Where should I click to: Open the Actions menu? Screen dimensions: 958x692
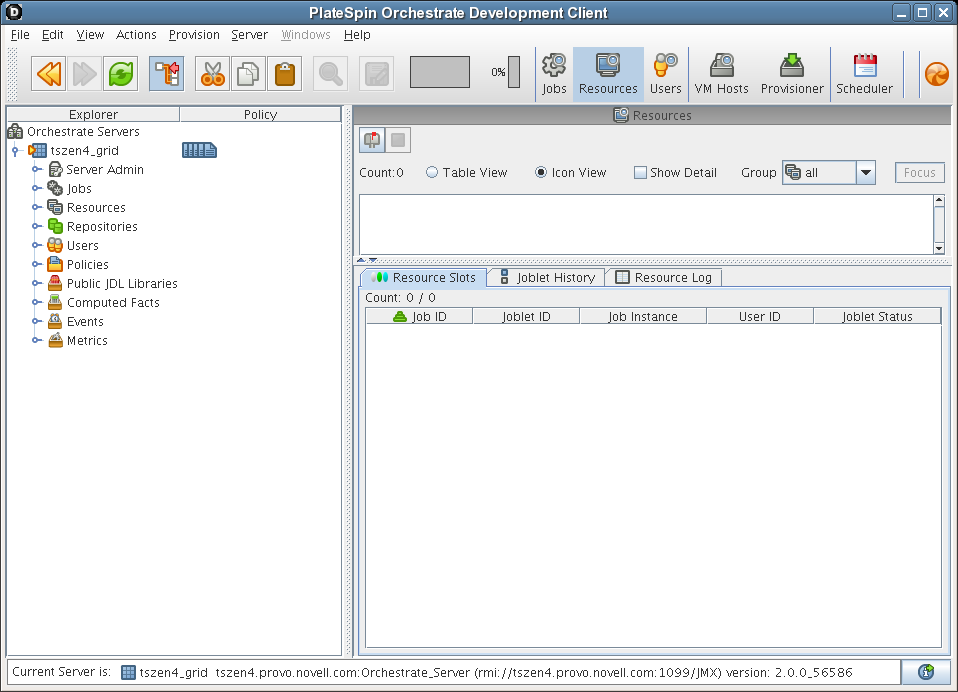pos(136,35)
